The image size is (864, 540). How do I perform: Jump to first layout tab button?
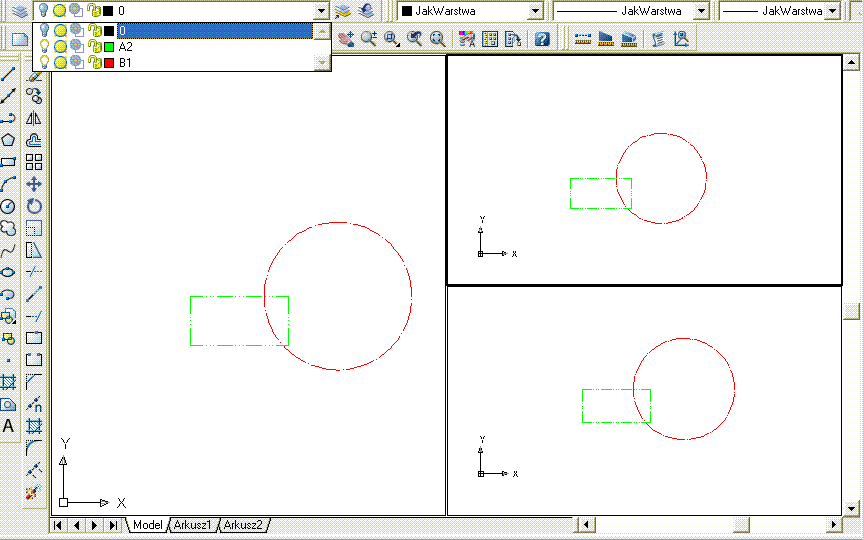[x=57, y=525]
